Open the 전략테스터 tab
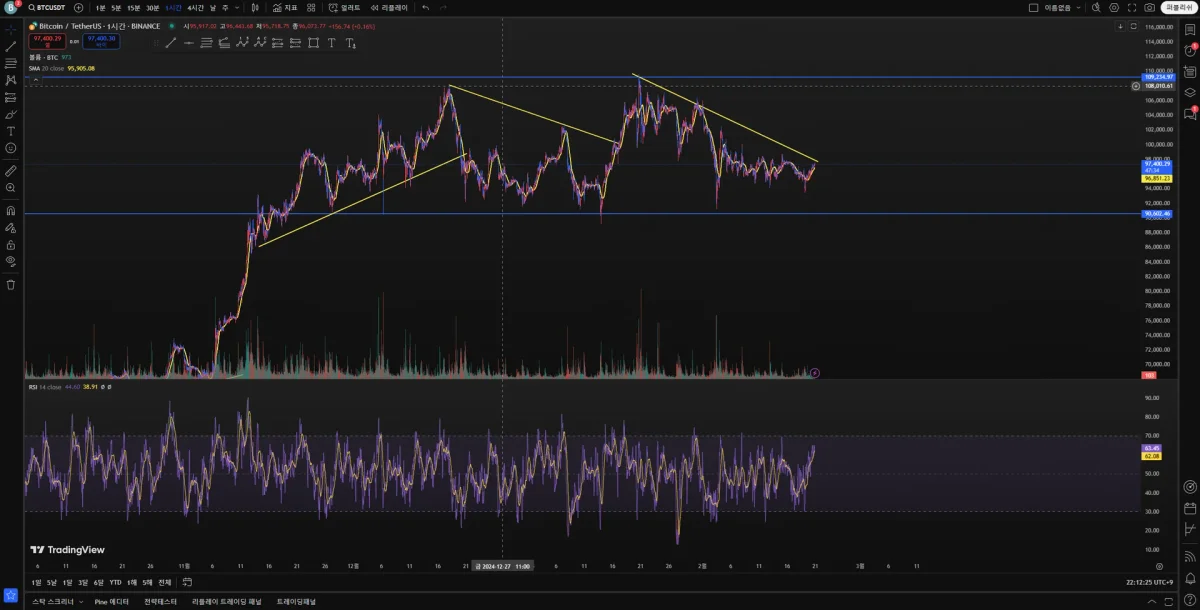Image resolution: width=1200 pixels, height=610 pixels. (x=160, y=602)
